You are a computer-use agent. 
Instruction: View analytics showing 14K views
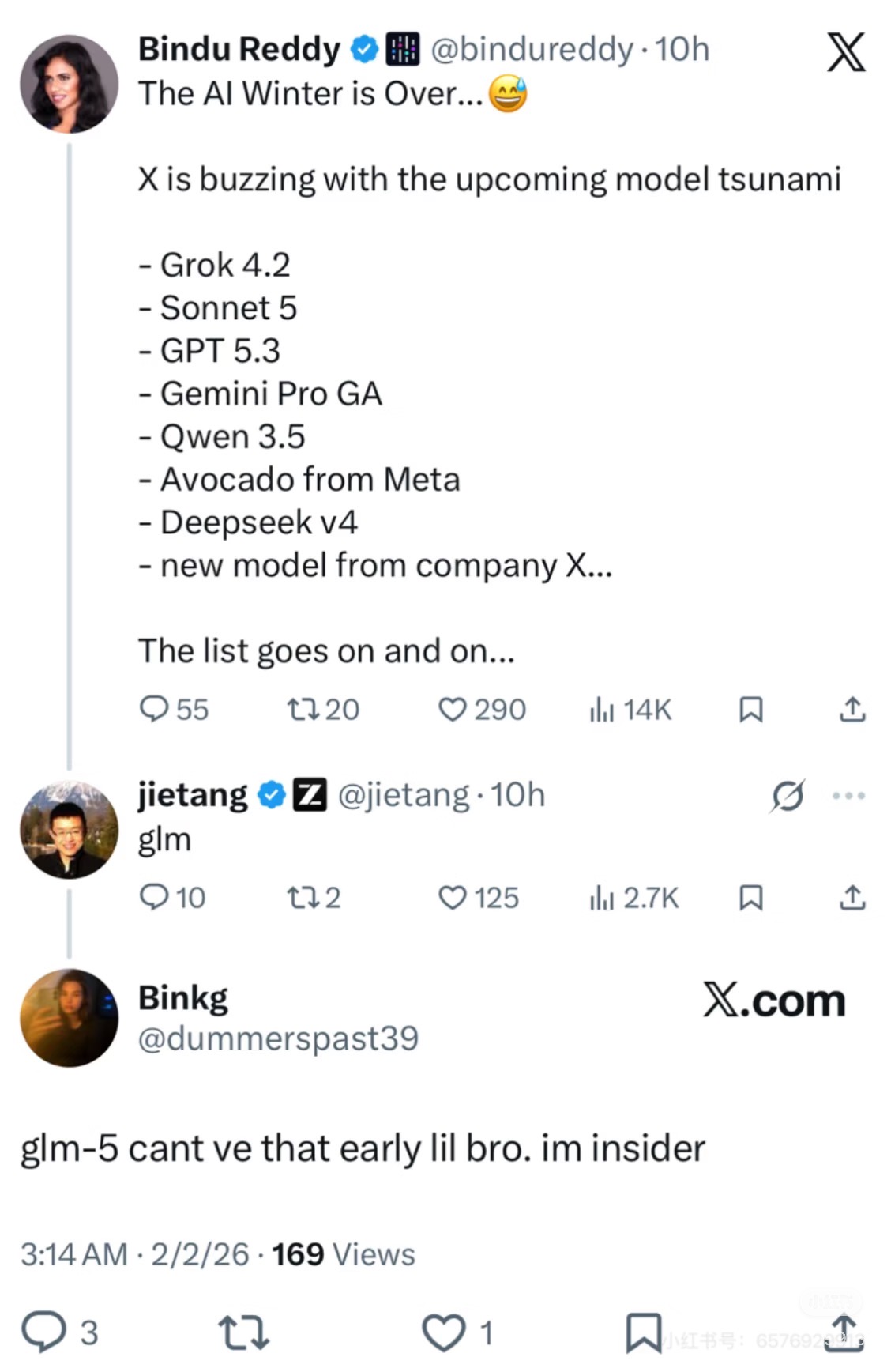[601, 710]
